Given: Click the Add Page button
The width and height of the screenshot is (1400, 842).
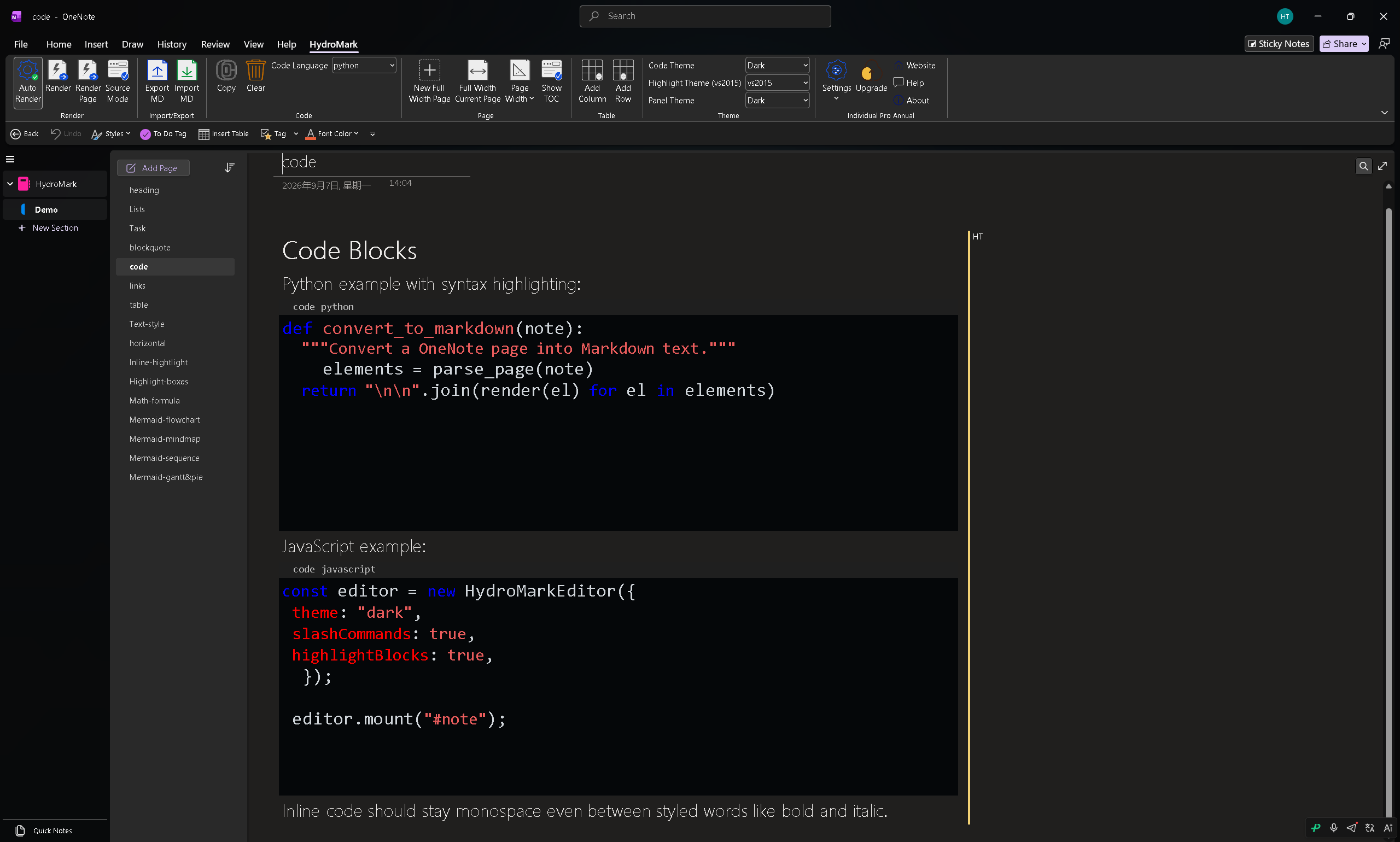Looking at the screenshot, I should pyautogui.click(x=153, y=168).
